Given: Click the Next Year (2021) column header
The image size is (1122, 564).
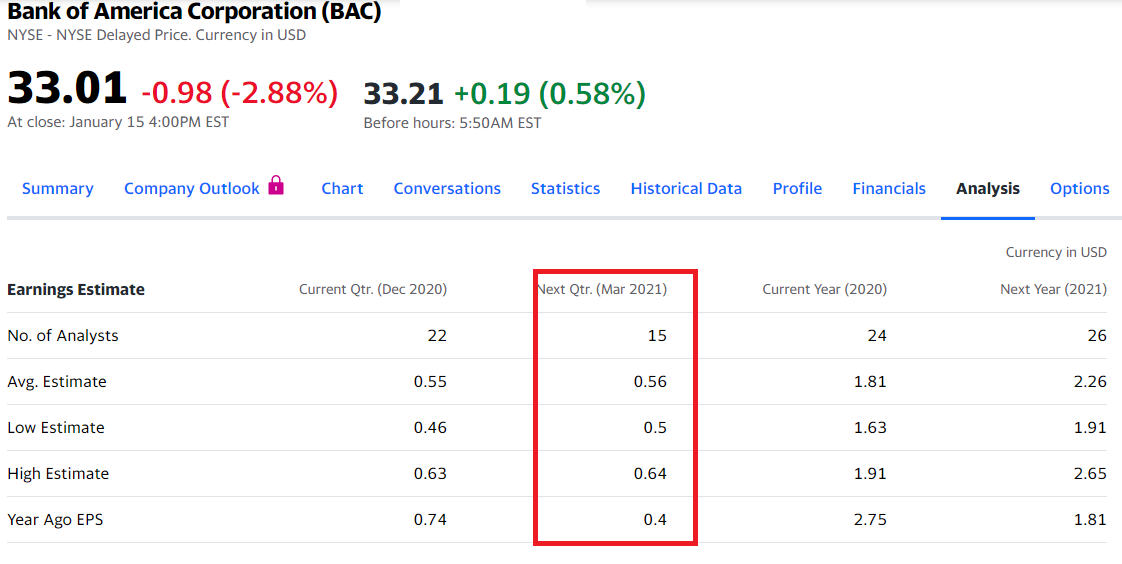Looking at the screenshot, I should point(1053,289).
